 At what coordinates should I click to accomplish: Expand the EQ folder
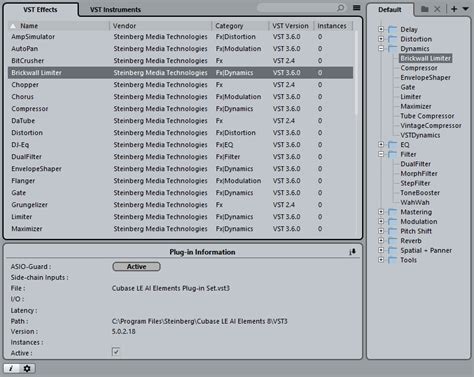tap(381, 144)
